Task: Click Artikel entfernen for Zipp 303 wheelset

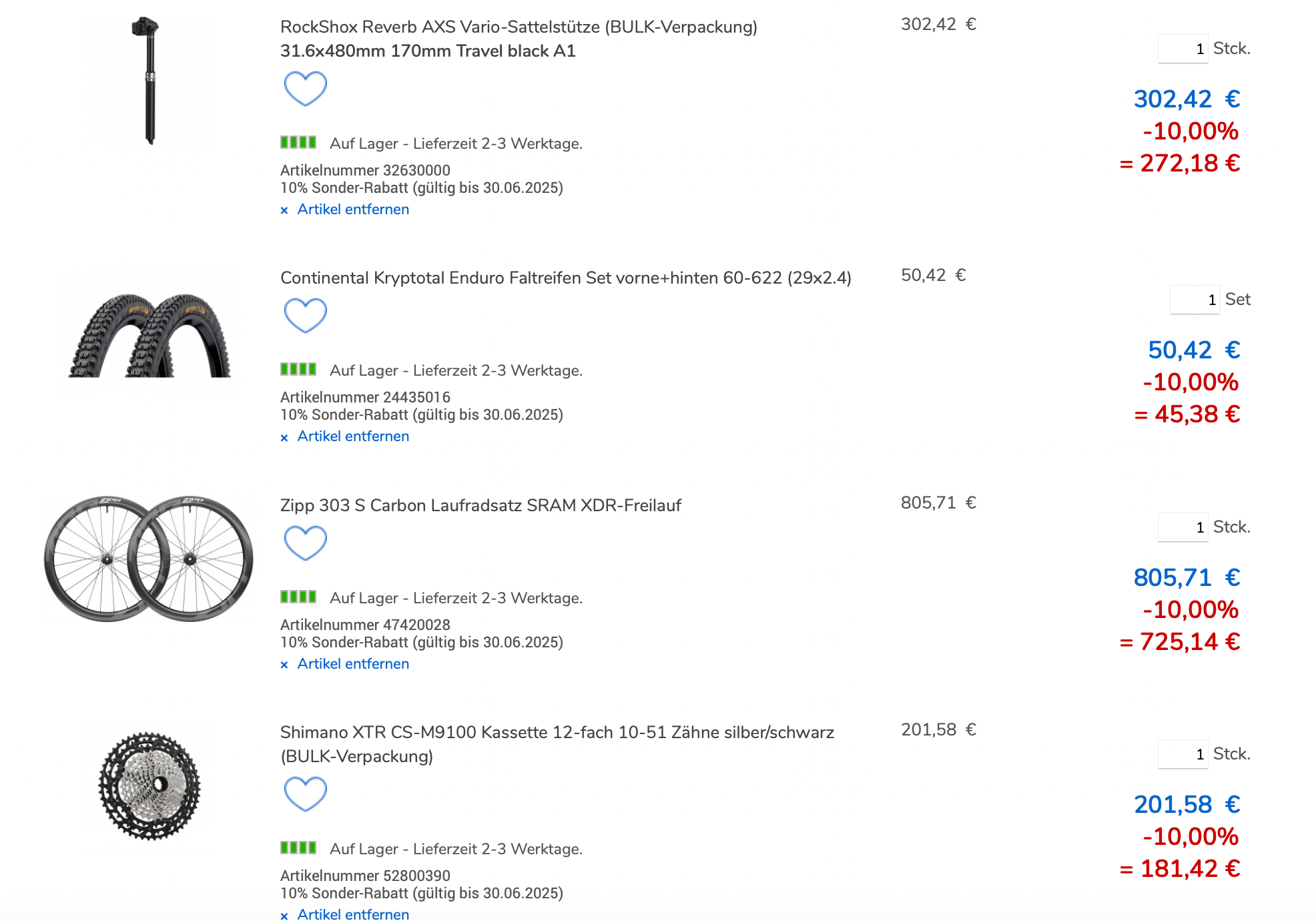Action: (x=353, y=664)
